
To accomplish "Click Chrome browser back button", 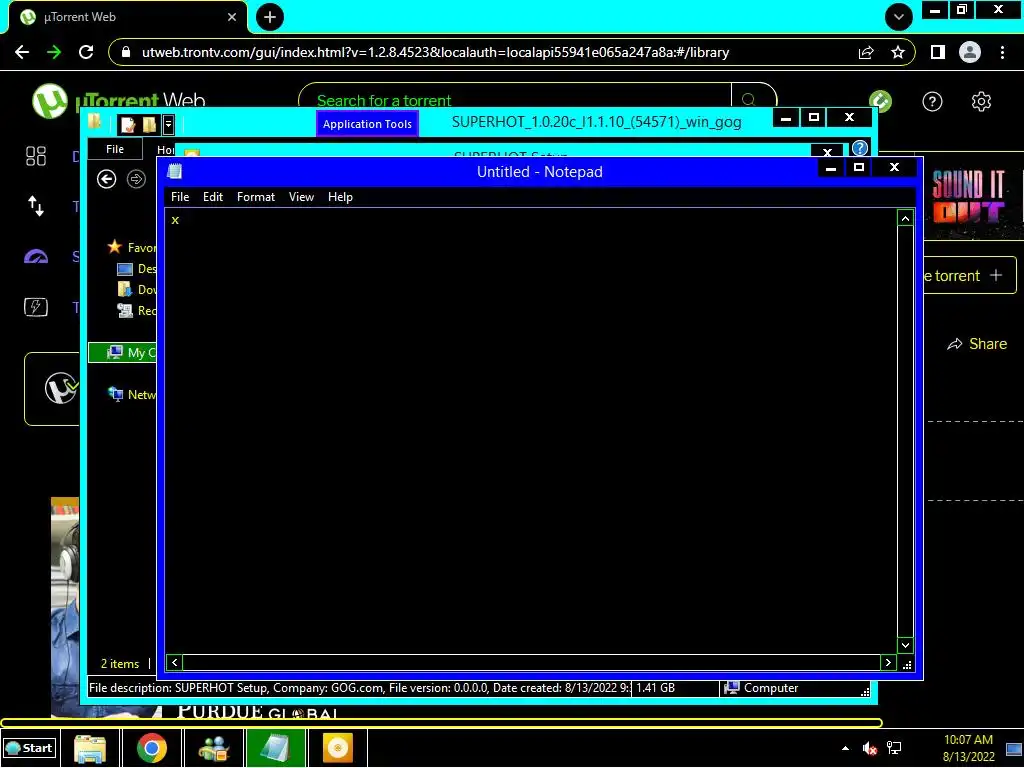I will (x=22, y=52).
